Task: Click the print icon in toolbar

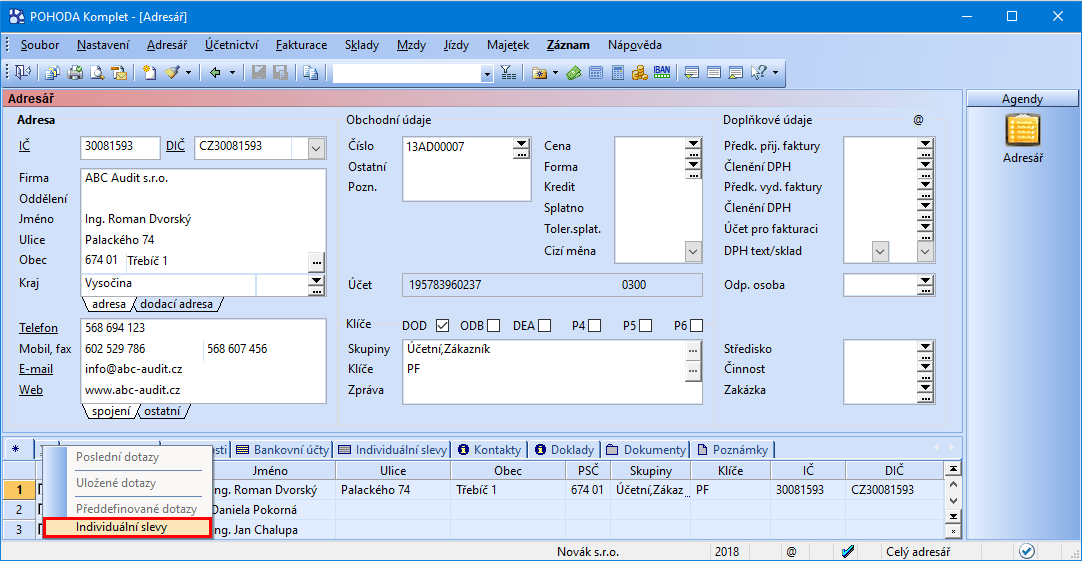Action: [74, 73]
